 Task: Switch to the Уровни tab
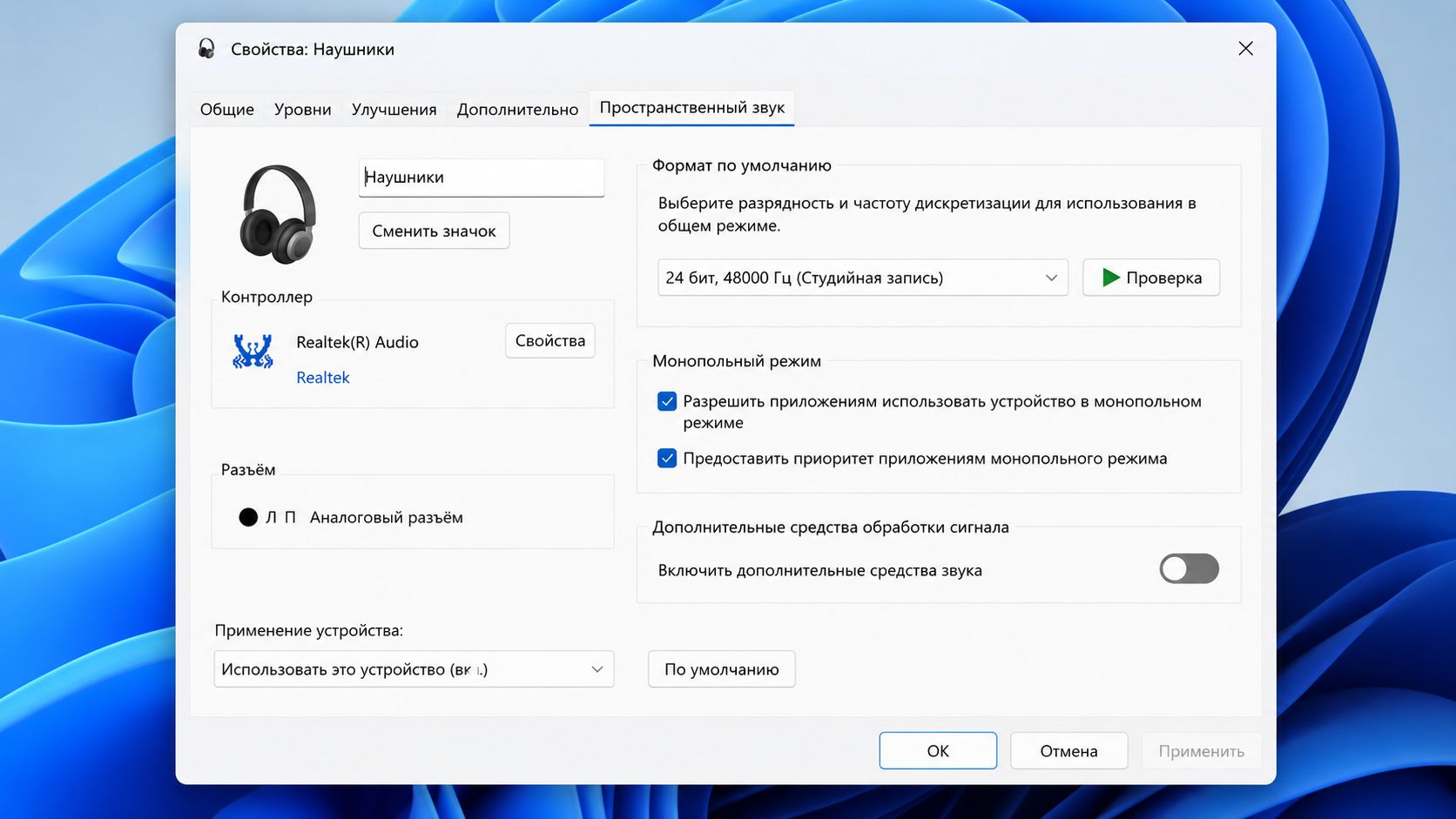pyautogui.click(x=302, y=110)
